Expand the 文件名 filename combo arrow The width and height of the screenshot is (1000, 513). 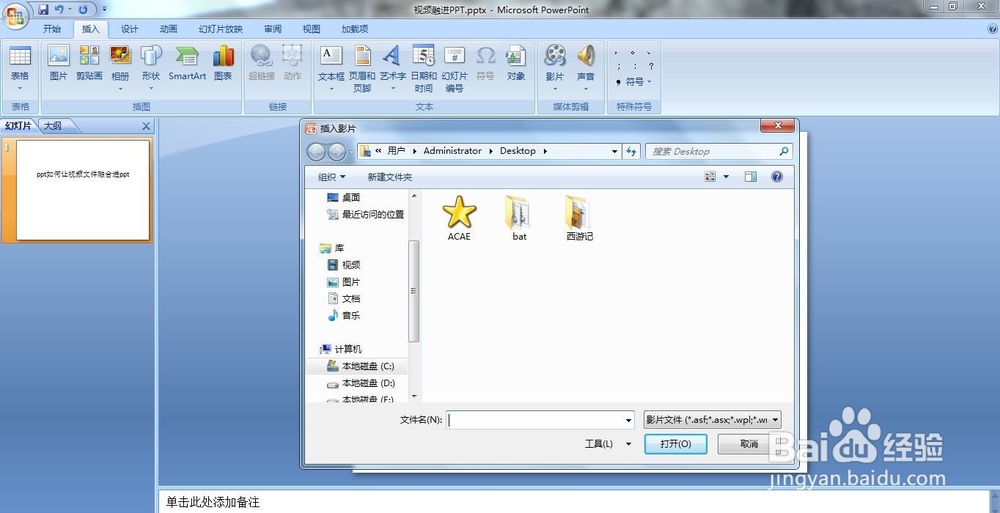[628, 420]
